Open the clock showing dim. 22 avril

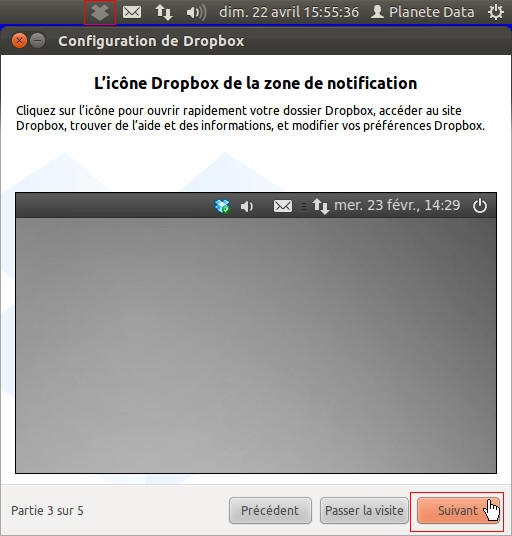289,12
